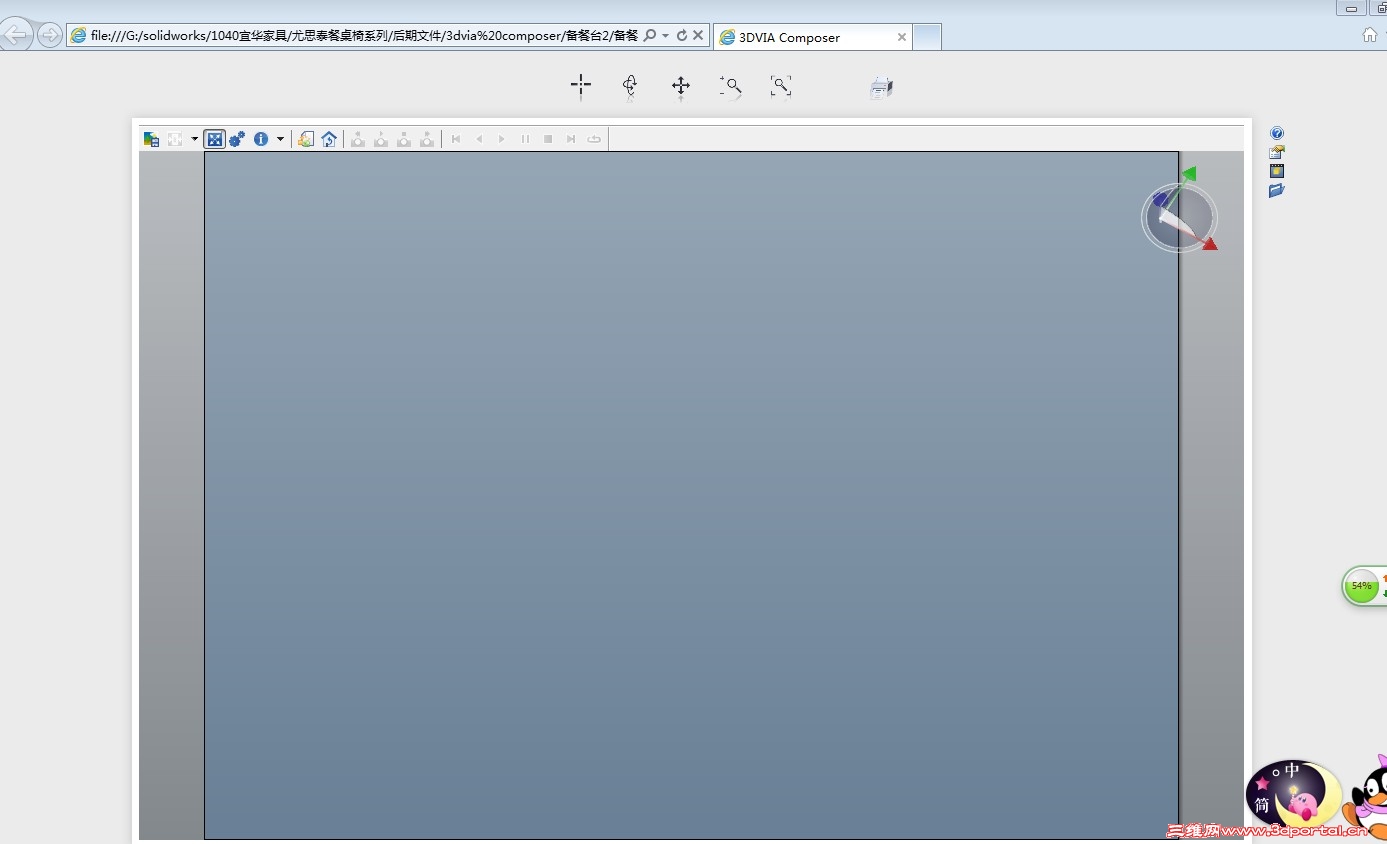Close the 3DVIA Composer tab

(901, 37)
